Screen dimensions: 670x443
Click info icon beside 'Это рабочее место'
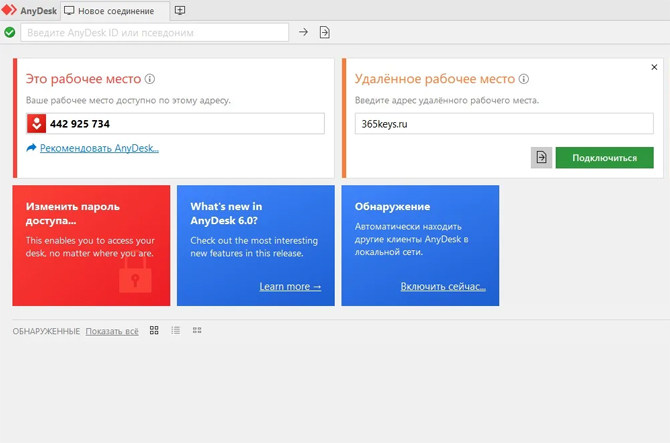click(150, 79)
